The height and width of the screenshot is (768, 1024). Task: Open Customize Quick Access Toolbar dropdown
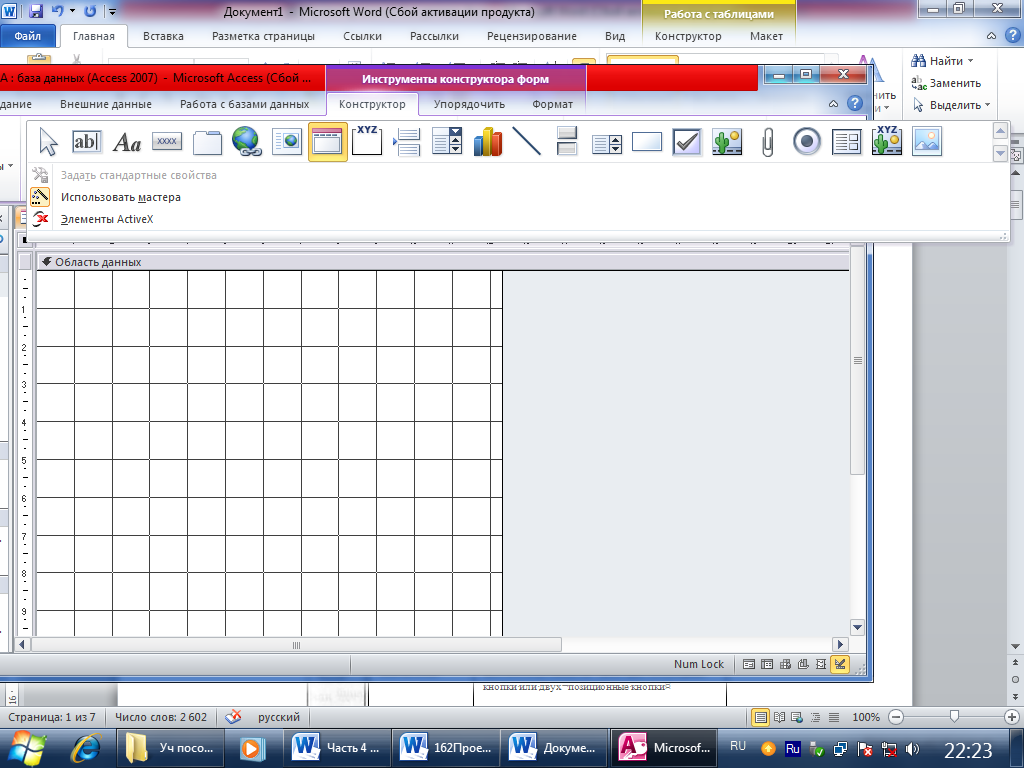tap(112, 12)
